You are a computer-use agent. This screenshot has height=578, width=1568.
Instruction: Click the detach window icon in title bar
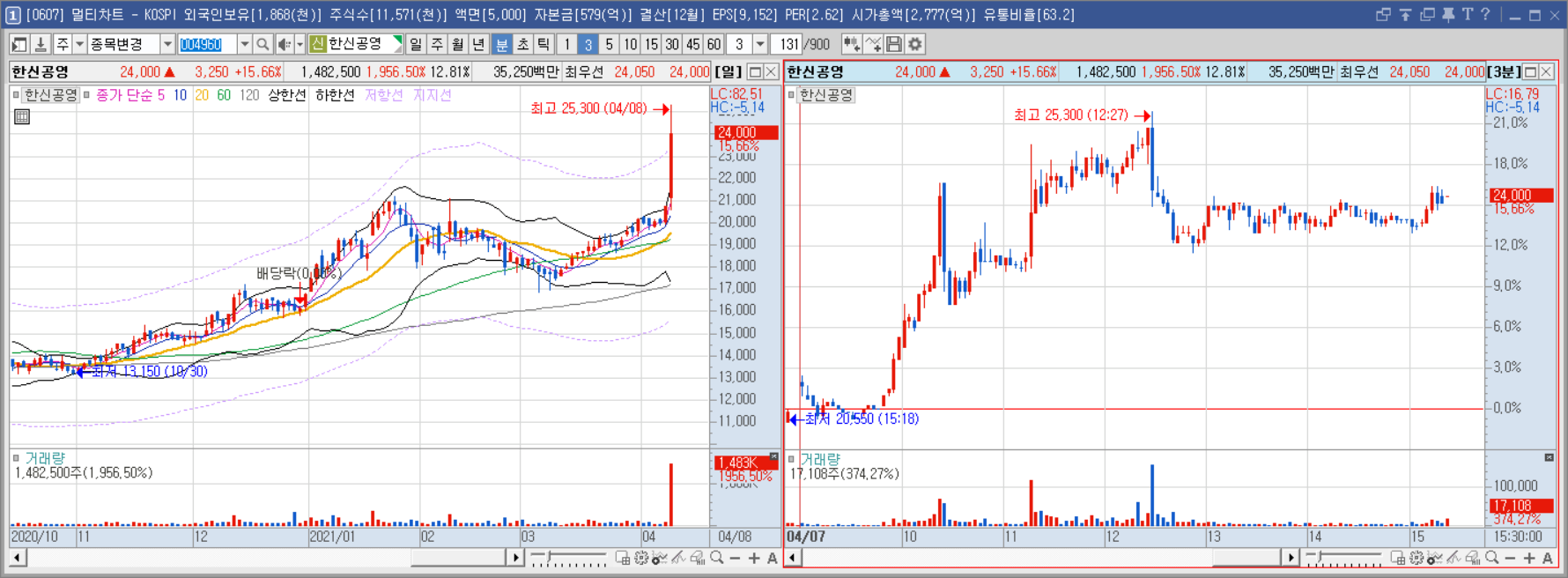click(1383, 15)
